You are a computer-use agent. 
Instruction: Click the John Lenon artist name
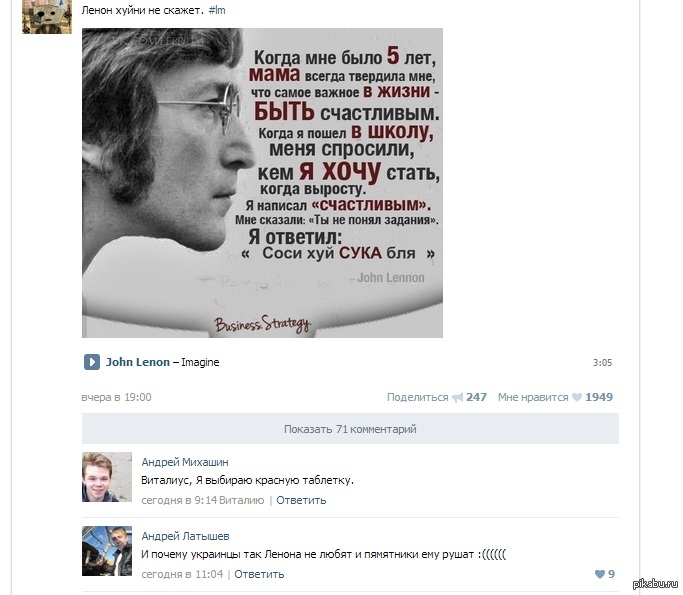[x=138, y=362]
